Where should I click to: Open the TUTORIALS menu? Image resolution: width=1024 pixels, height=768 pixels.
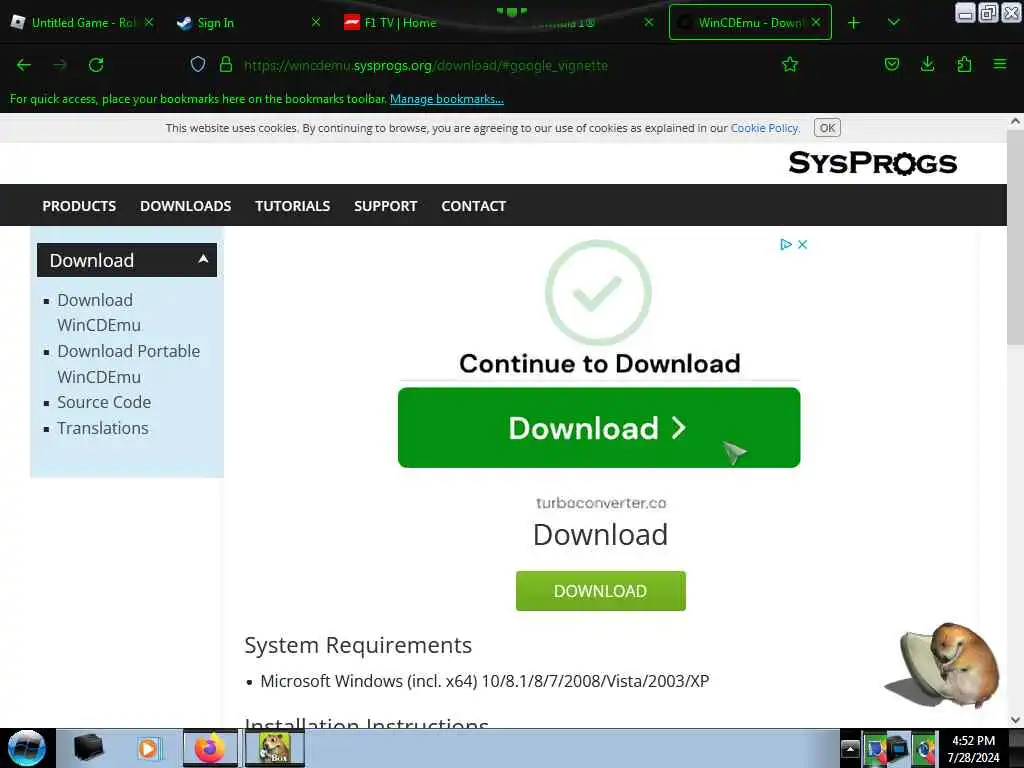point(293,206)
